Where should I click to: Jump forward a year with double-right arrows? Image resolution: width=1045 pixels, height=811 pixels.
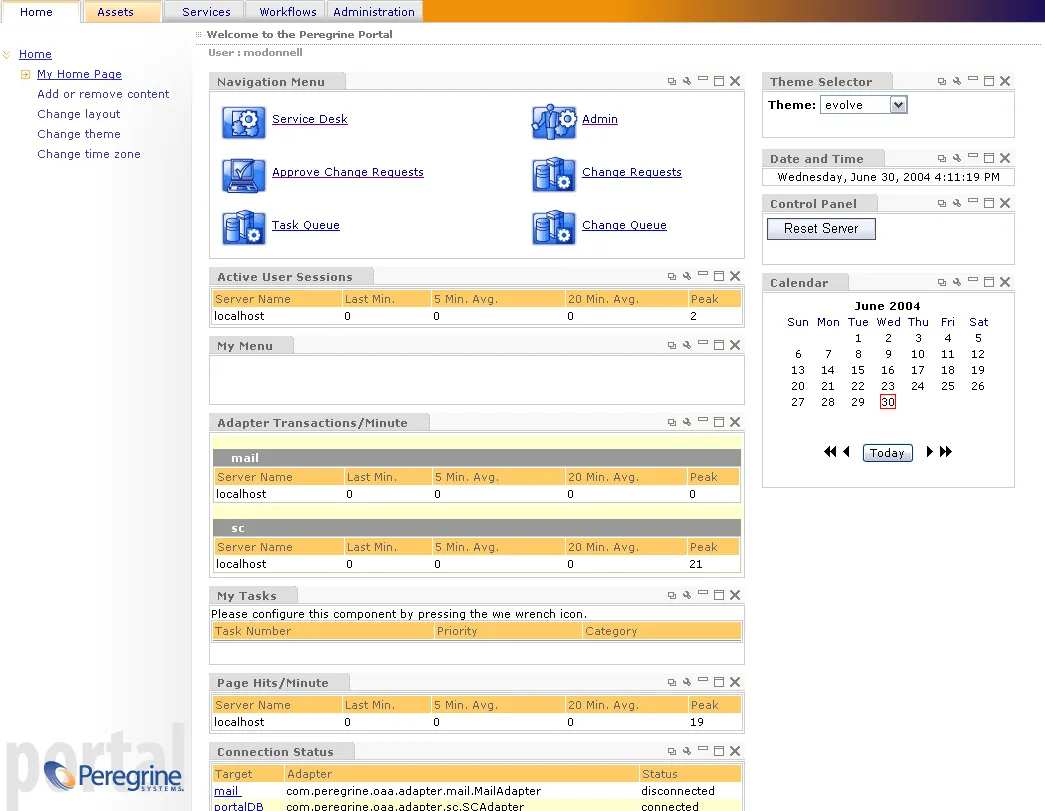946,452
